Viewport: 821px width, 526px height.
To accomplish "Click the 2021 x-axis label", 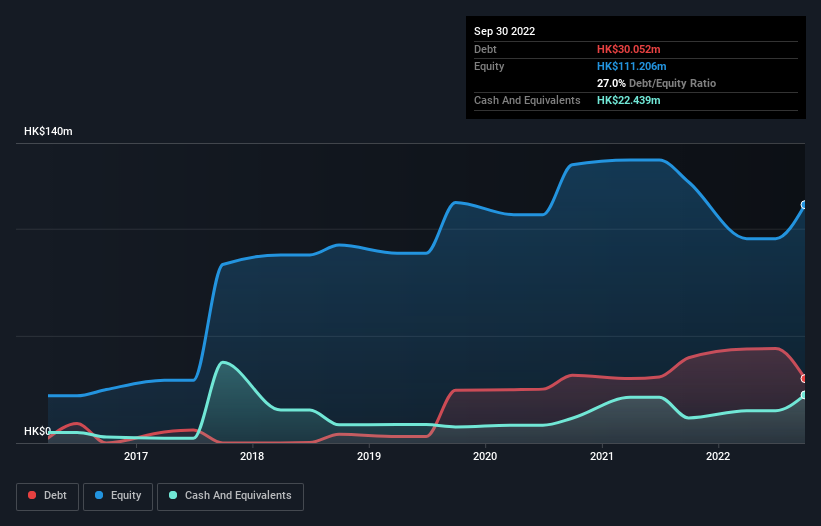I will pyautogui.click(x=602, y=456).
